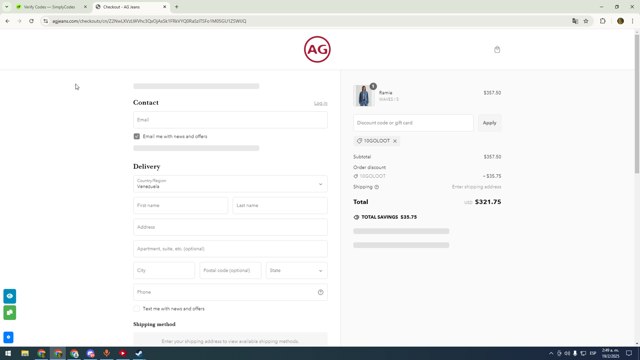
Task: Focus the City field
Action: 164,270
